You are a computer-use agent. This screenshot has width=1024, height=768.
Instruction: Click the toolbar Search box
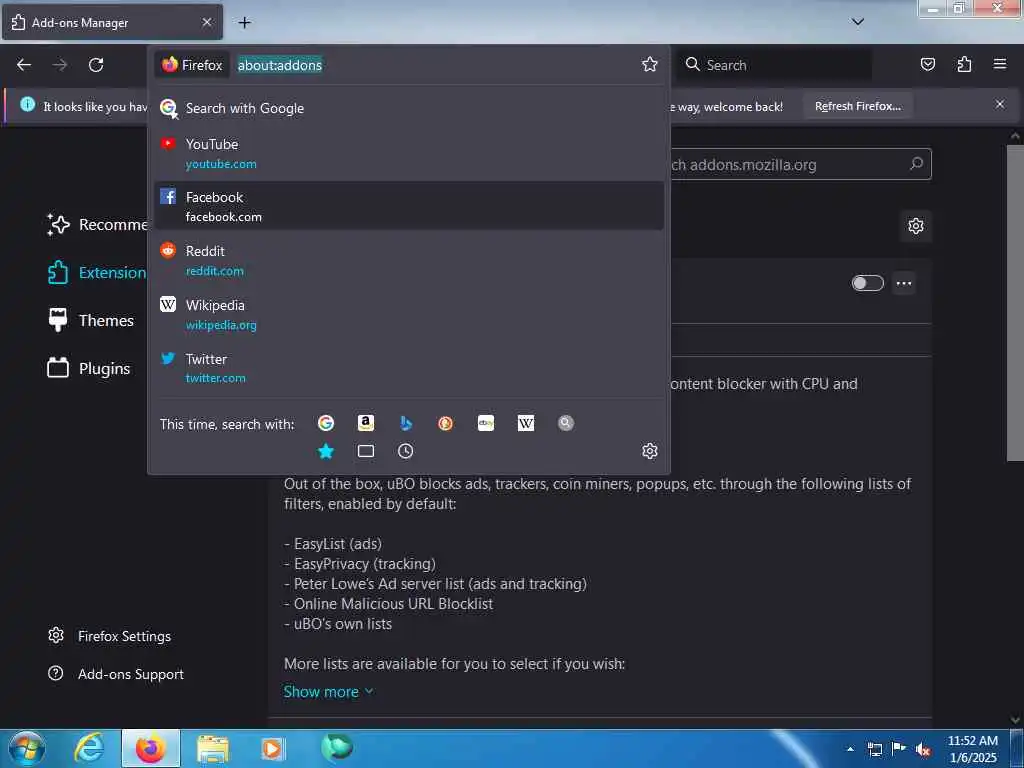[774, 65]
